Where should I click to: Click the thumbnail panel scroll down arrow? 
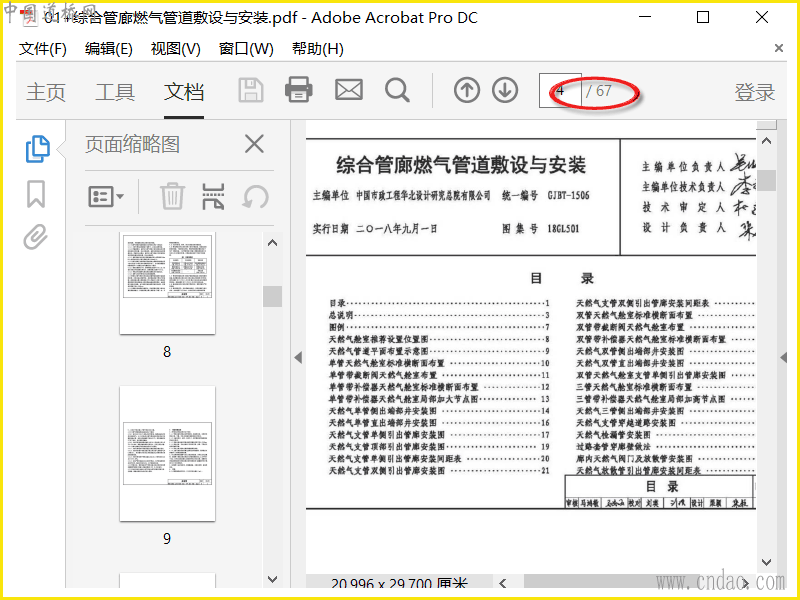272,579
